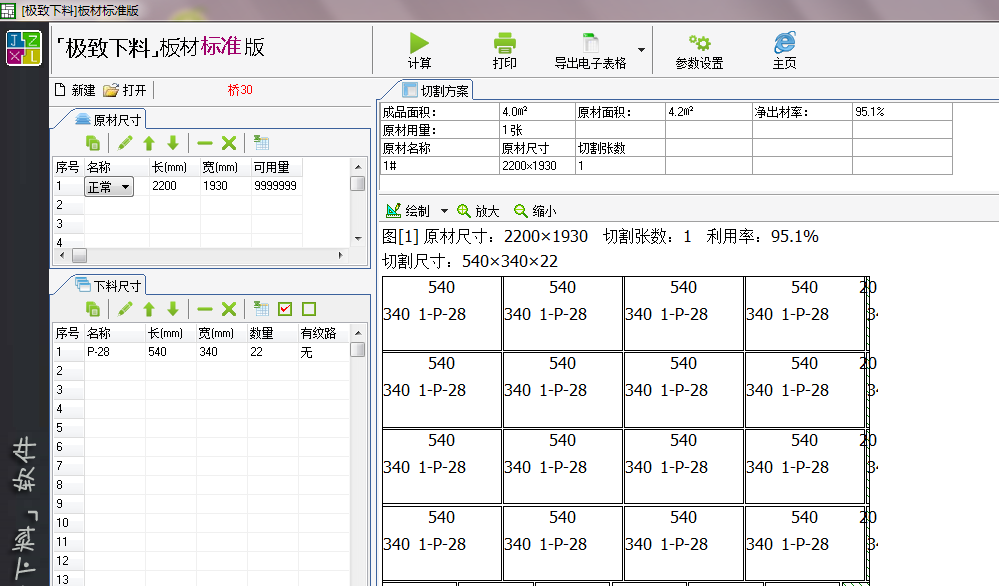This screenshot has height=586, width=999.
Task: Click the available quantity cell 9999999
Action: pyautogui.click(x=277, y=186)
